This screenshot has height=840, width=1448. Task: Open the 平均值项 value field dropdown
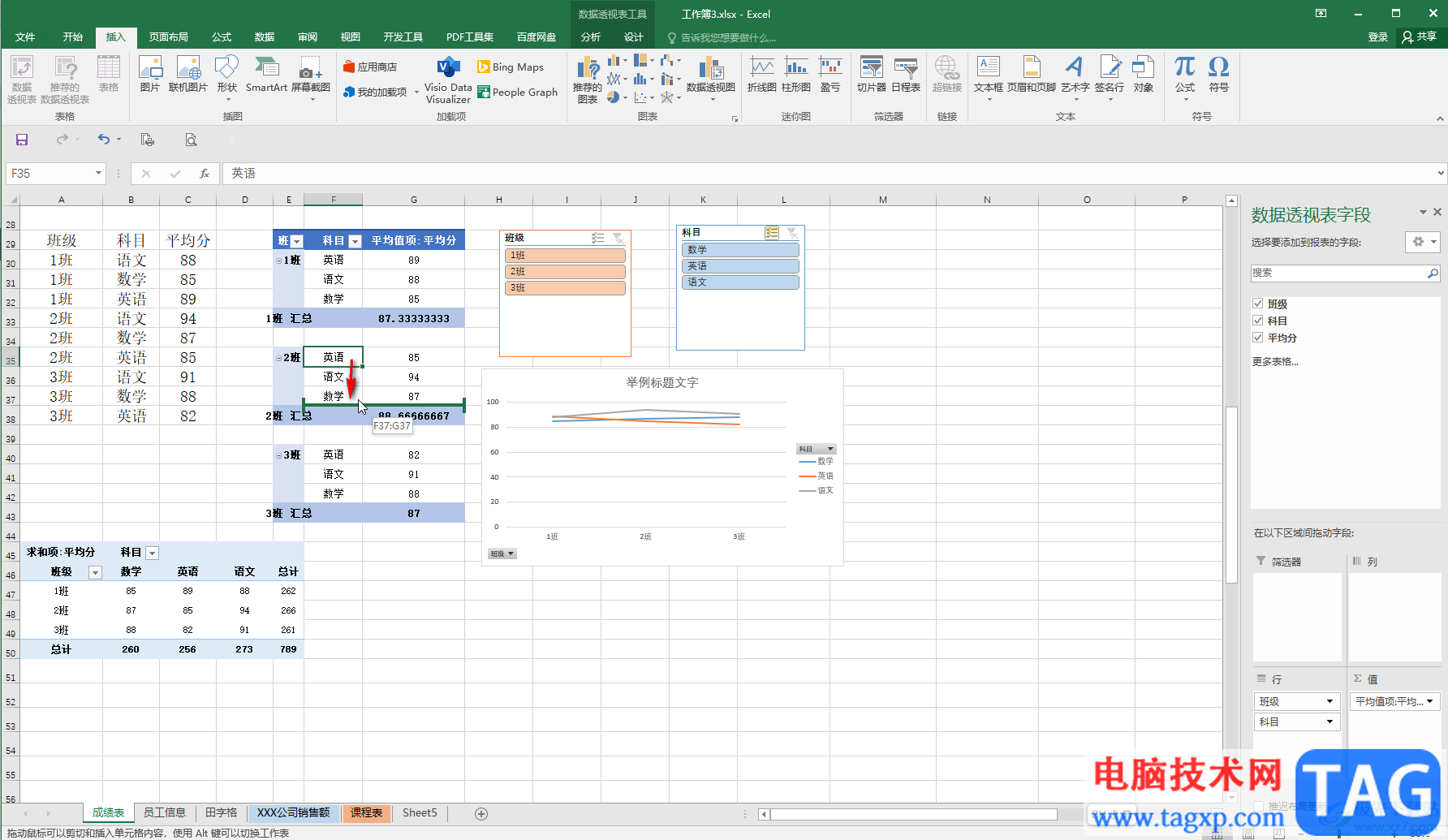click(1429, 701)
